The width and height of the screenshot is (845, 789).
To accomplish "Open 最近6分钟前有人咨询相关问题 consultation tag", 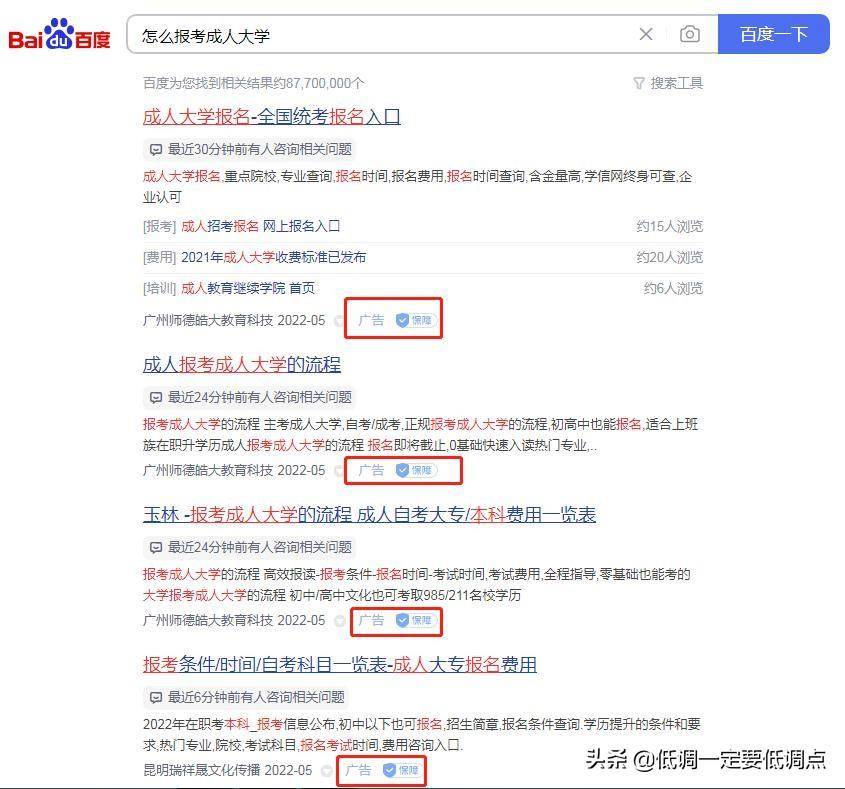I will pos(247,697).
